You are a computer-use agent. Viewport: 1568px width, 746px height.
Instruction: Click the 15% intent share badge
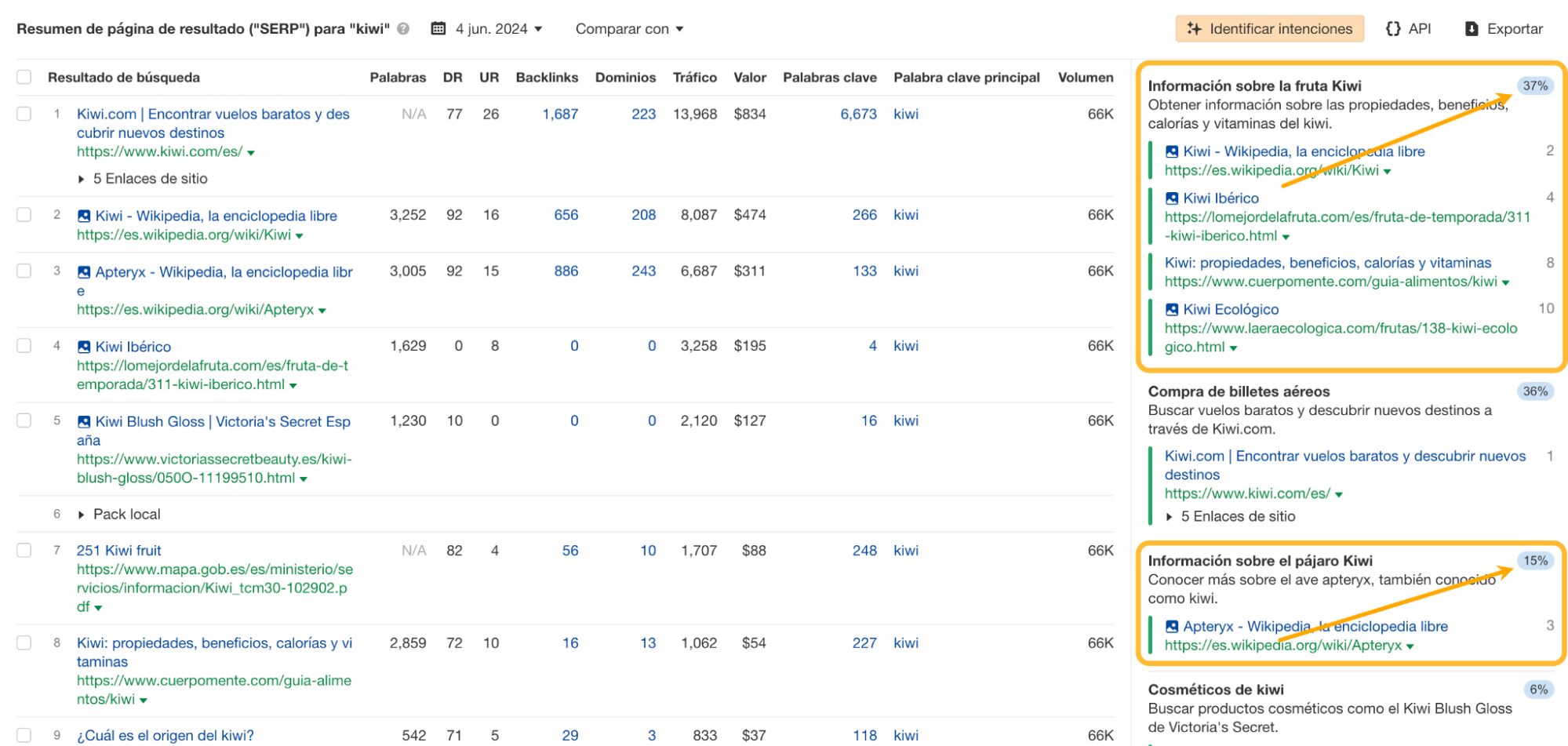click(x=1535, y=561)
